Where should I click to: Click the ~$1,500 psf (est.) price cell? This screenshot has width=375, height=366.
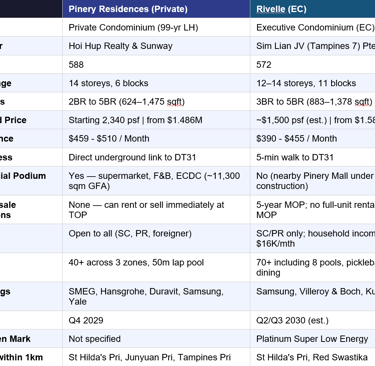(x=313, y=120)
